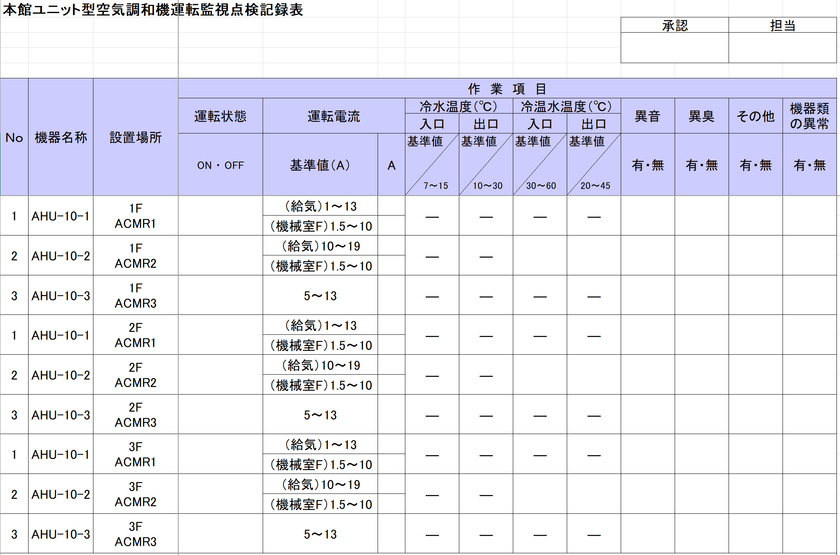Select the 運転状態 column header

pyautogui.click(x=220, y=116)
